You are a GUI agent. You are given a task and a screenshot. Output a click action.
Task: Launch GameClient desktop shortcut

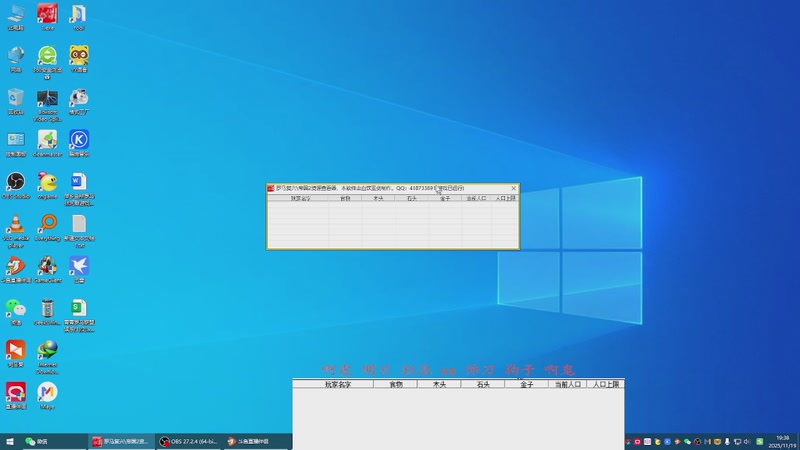[x=47, y=270]
